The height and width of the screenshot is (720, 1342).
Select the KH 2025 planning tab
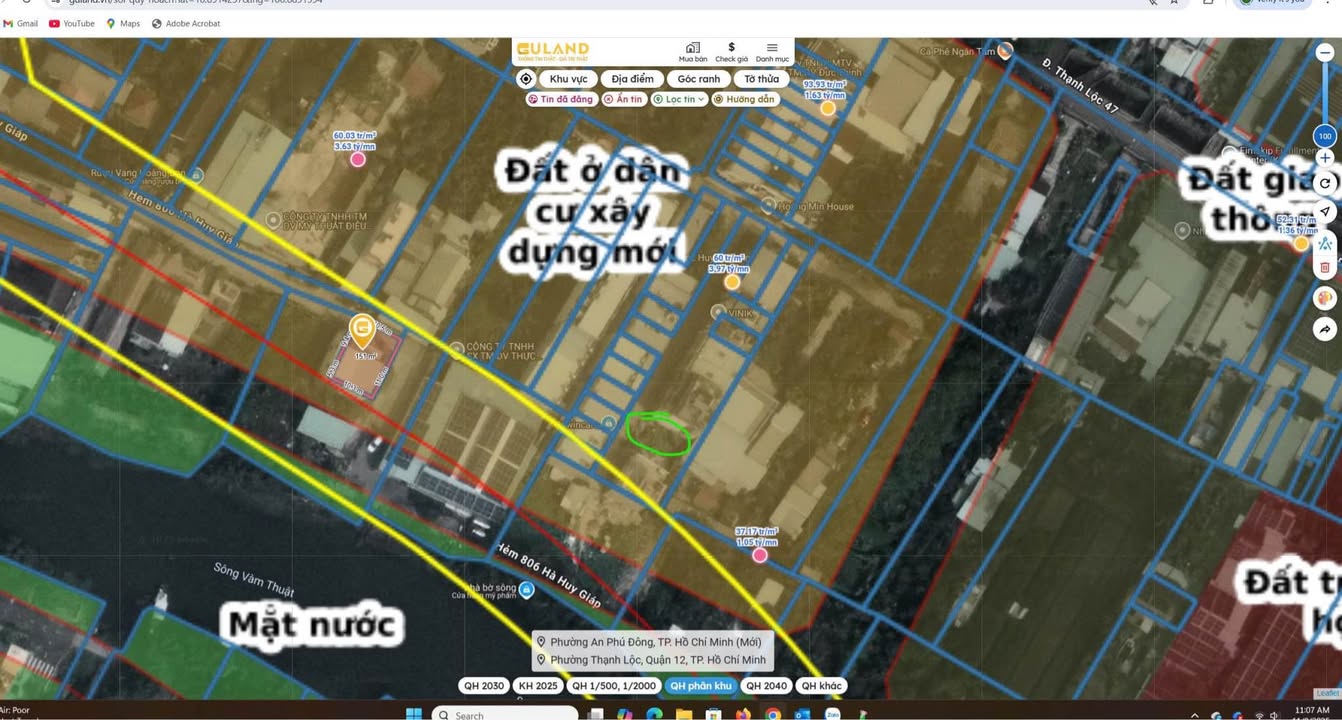538,686
